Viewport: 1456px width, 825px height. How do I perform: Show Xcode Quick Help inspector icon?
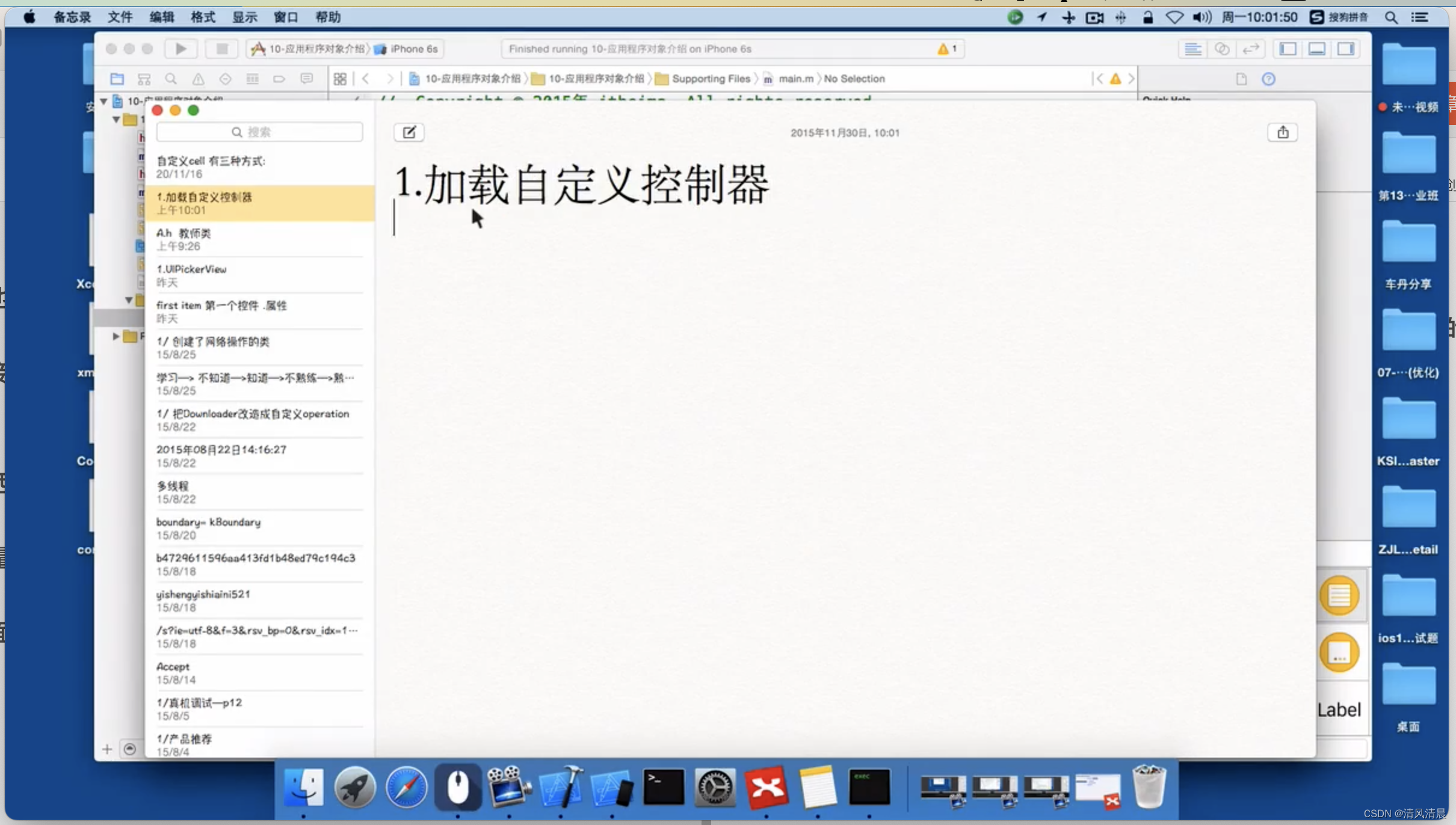[1268, 79]
